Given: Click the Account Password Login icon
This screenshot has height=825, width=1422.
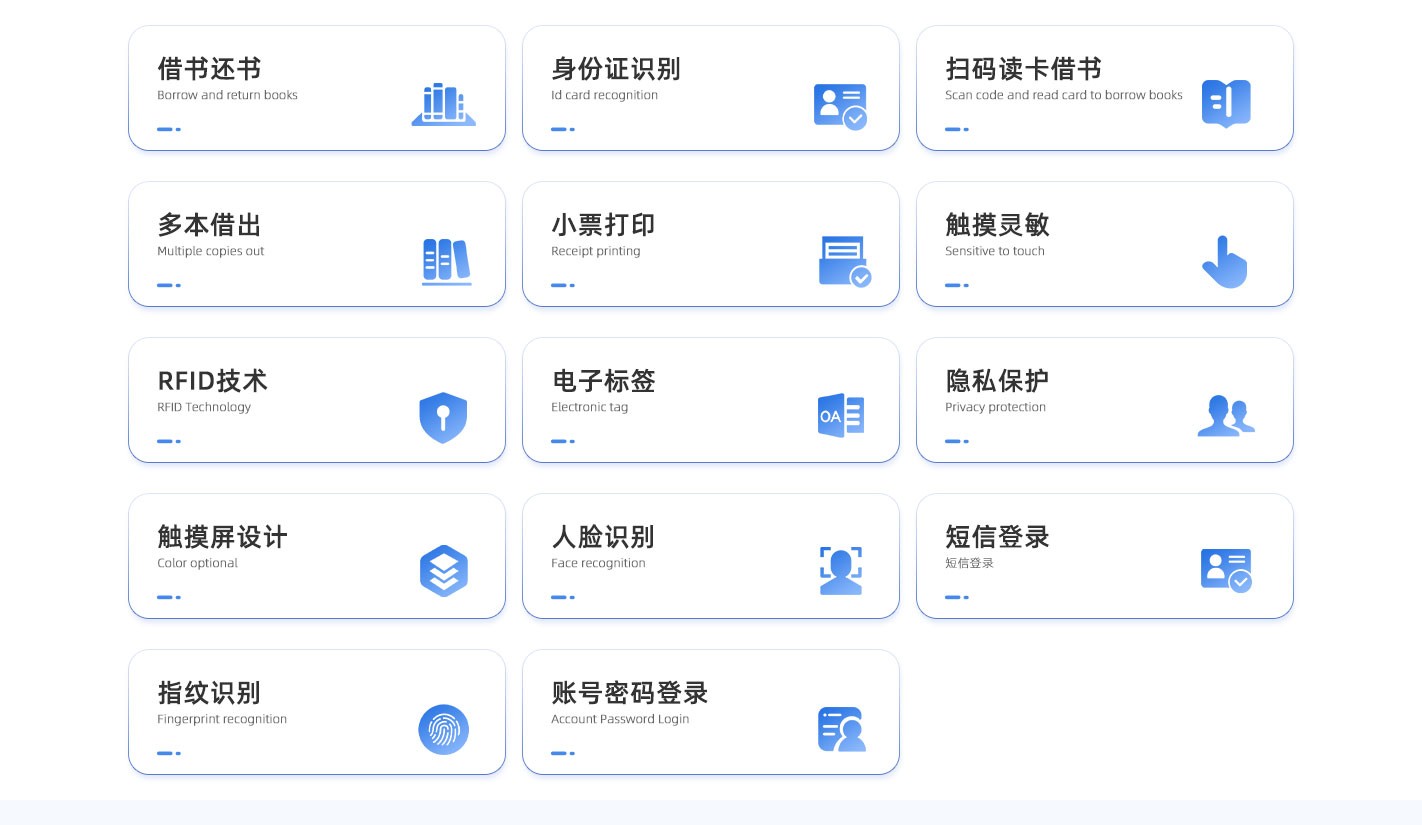Looking at the screenshot, I should (841, 729).
